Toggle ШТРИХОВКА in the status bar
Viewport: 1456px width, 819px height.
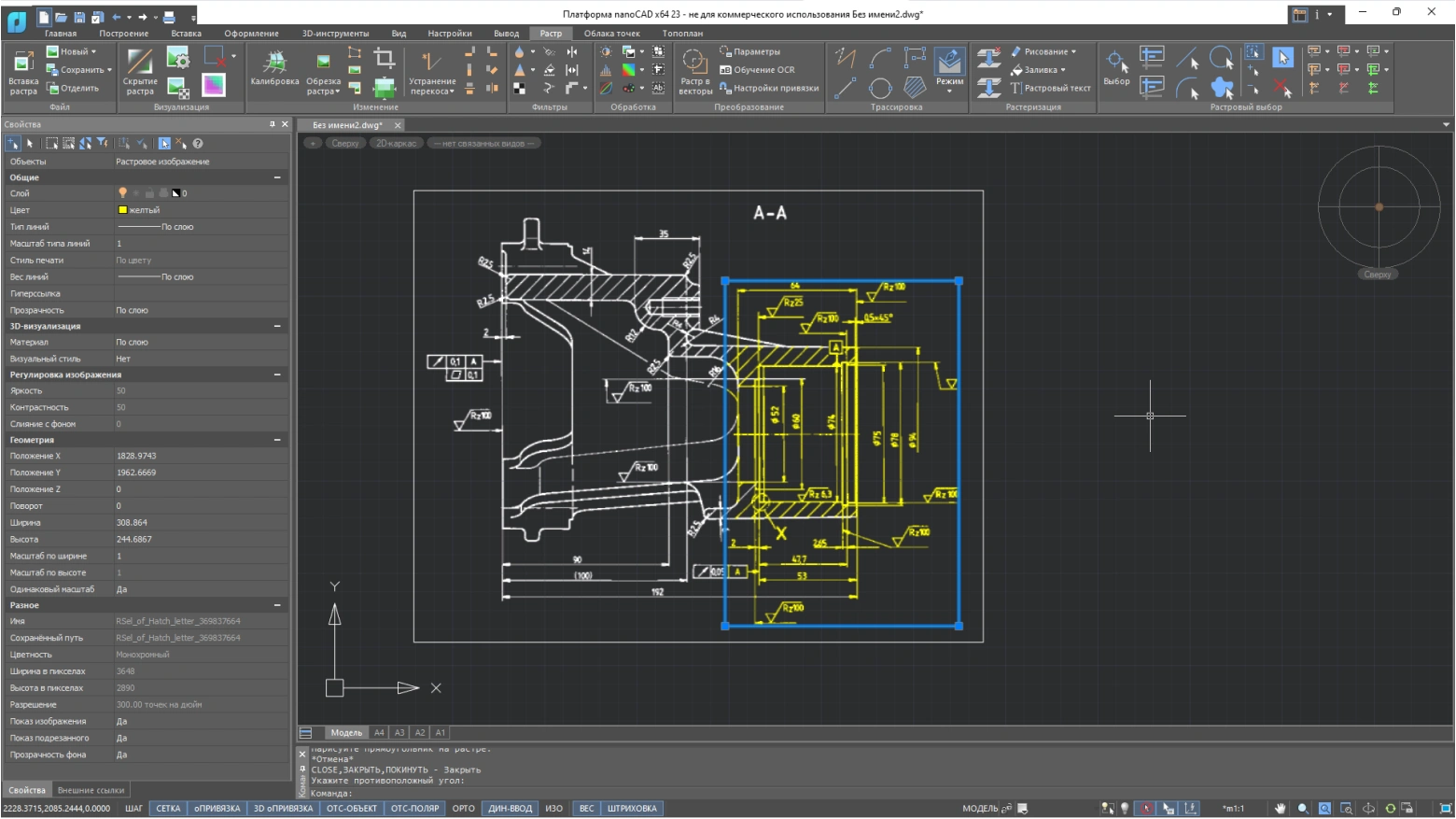(x=632, y=809)
